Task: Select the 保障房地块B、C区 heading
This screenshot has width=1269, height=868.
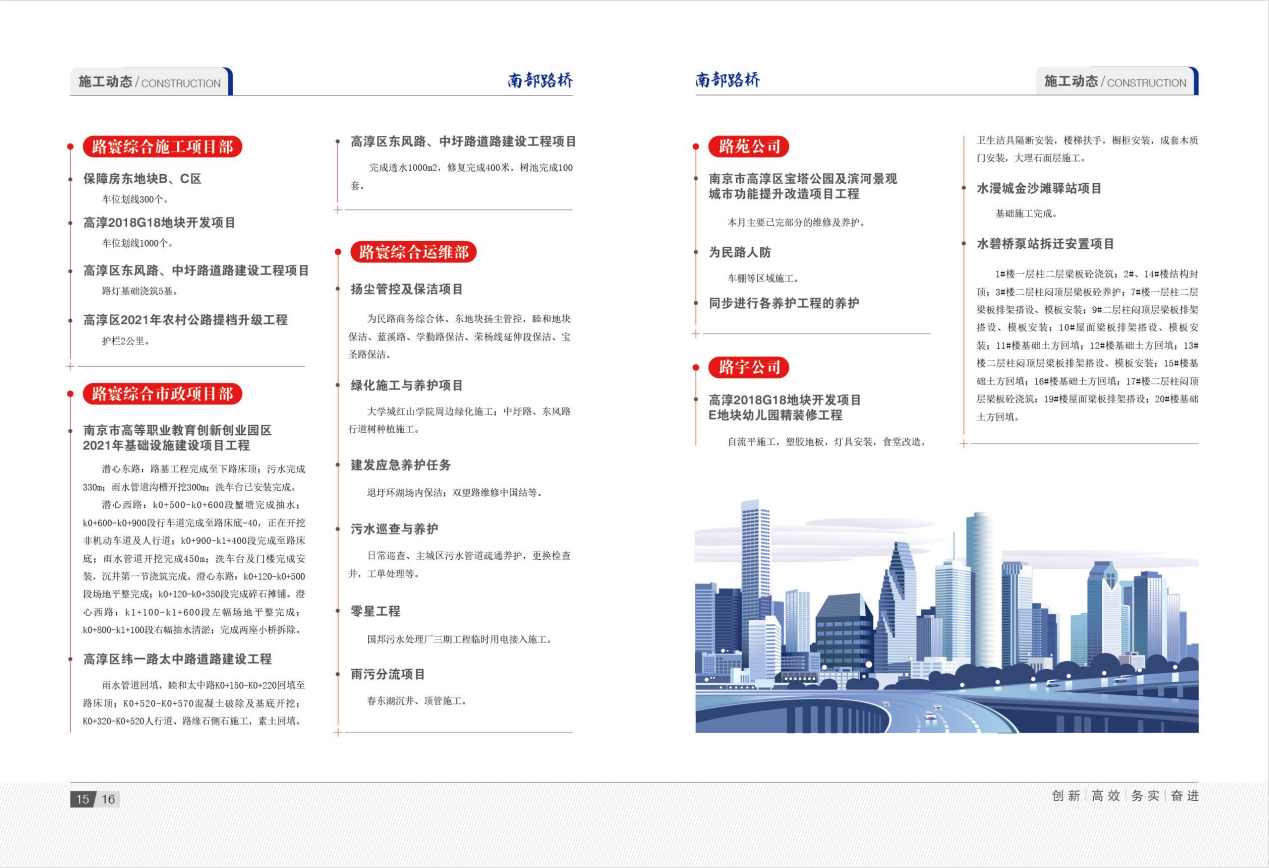Action: pyautogui.click(x=142, y=179)
